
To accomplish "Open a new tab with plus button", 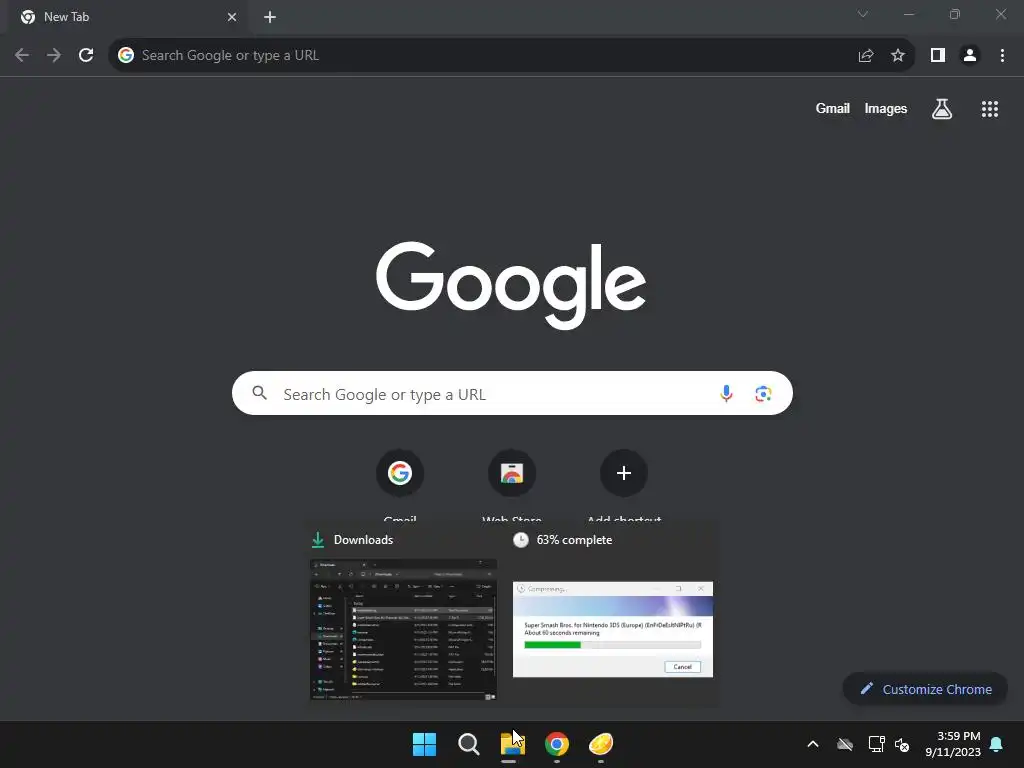I will point(270,17).
